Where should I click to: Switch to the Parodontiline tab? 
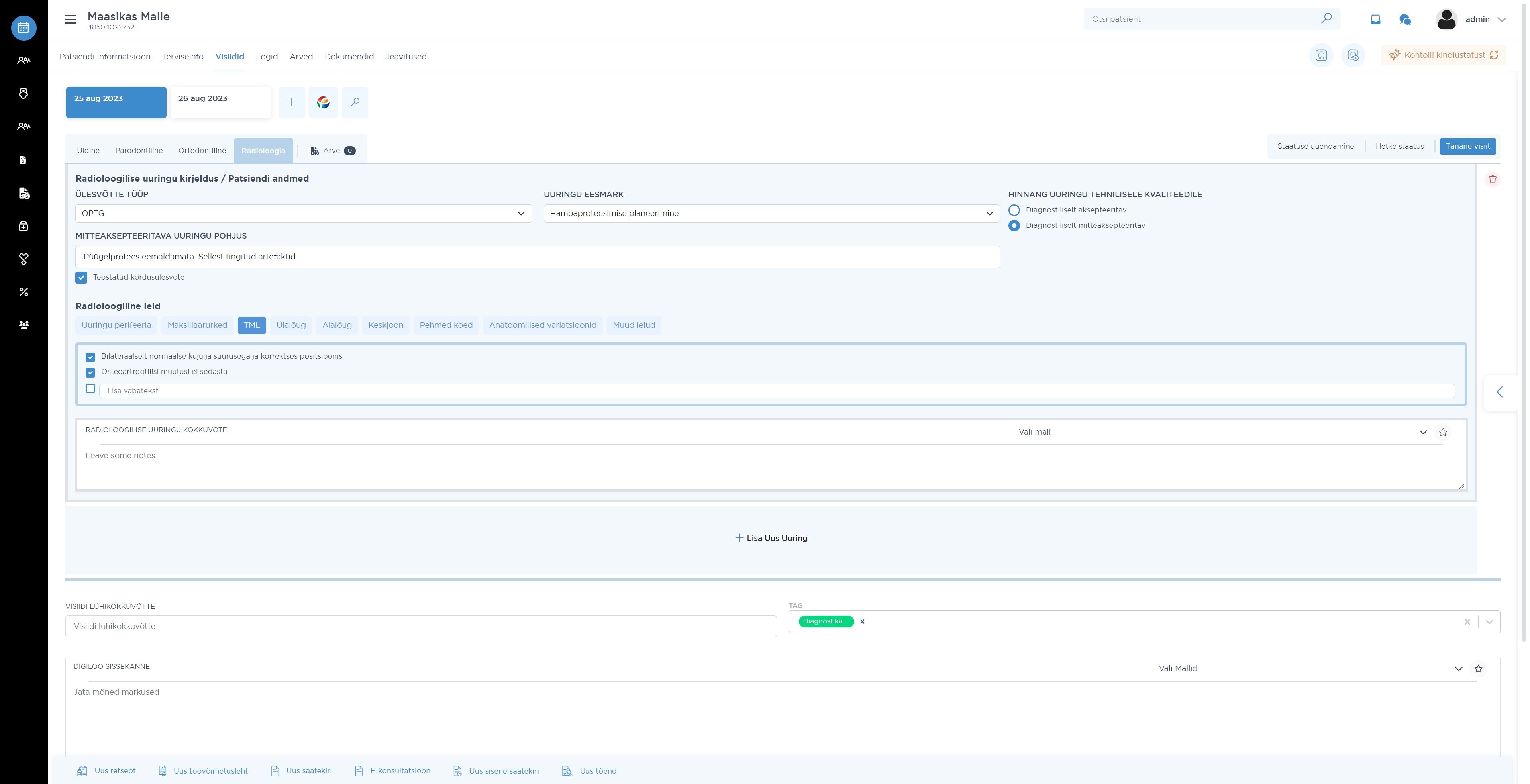point(138,150)
